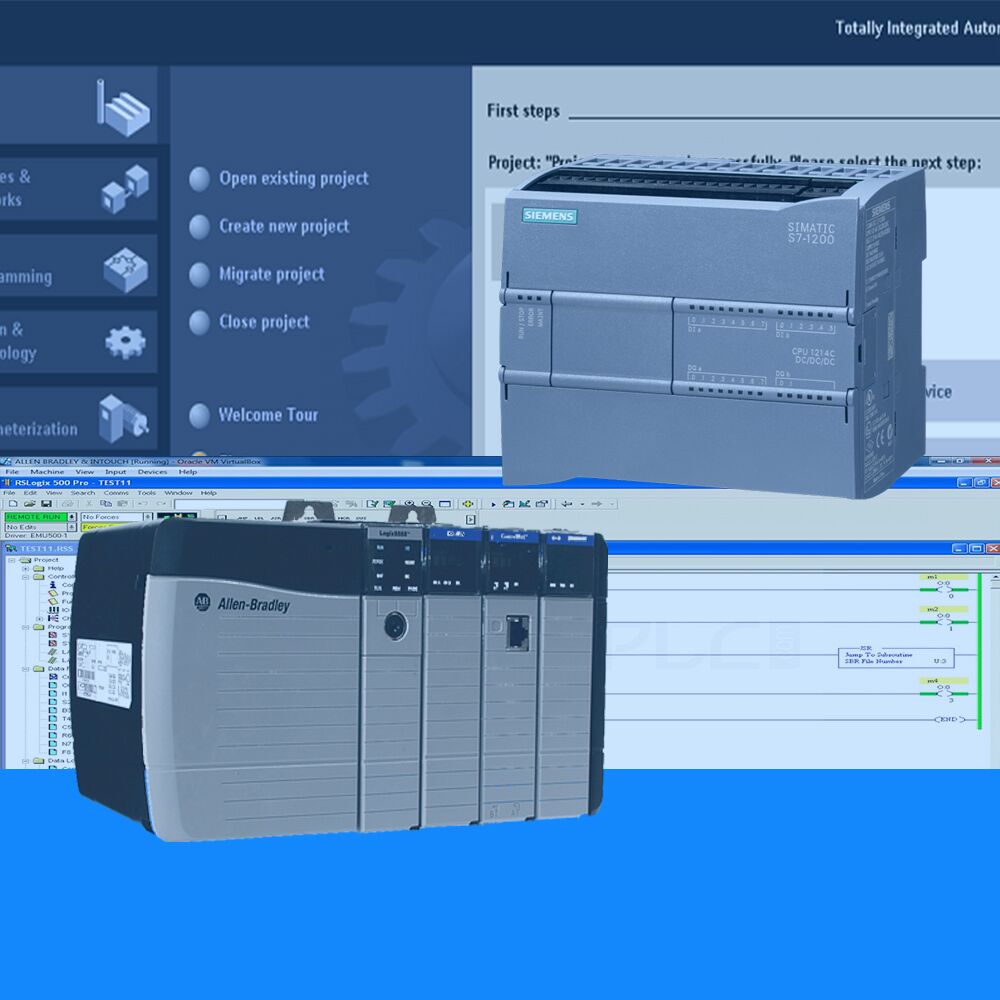Screen dimensions: 1000x1000
Task: Click Zoom out magnifier icon
Action: click(x=427, y=504)
